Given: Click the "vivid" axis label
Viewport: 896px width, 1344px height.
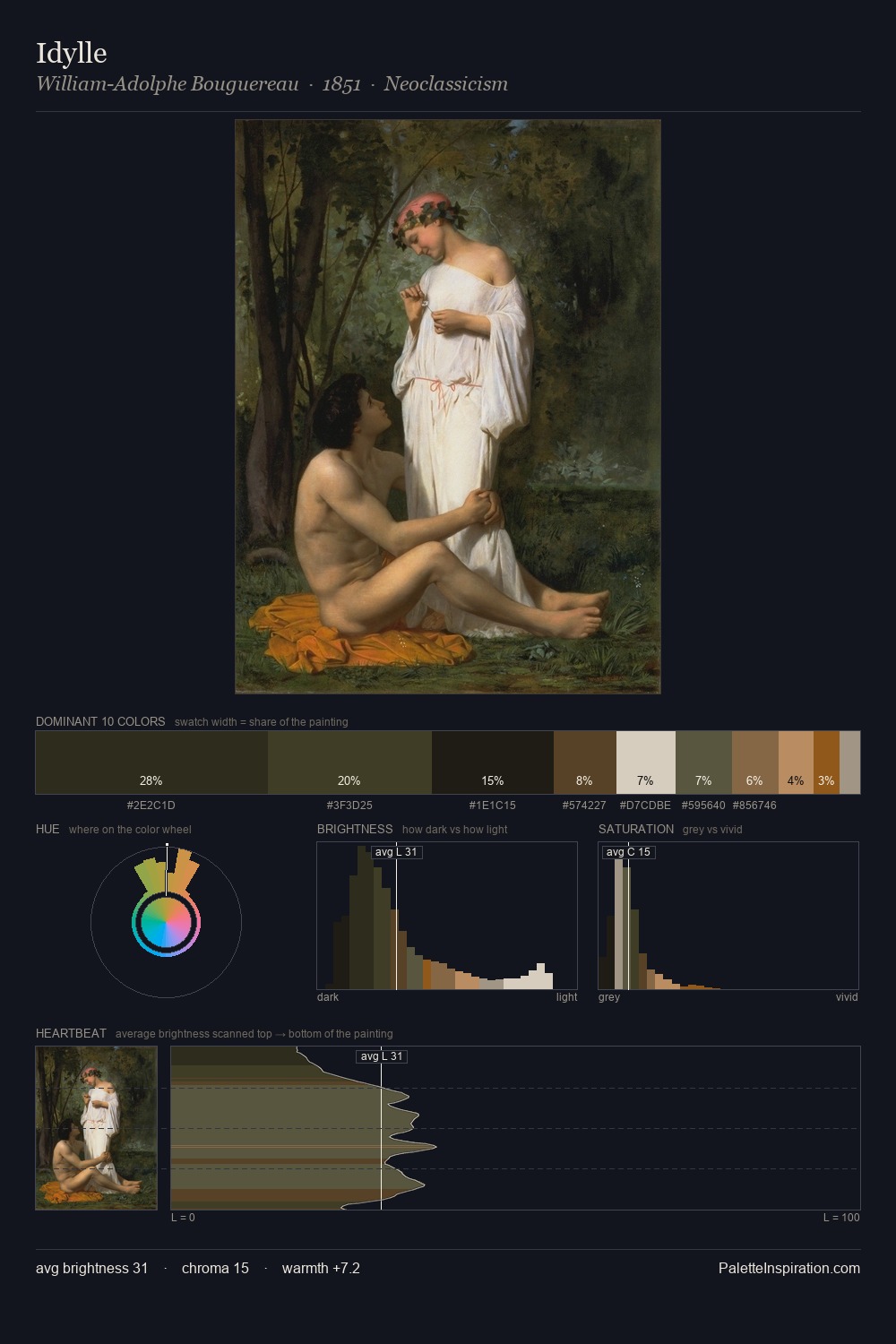Looking at the screenshot, I should pyautogui.click(x=847, y=997).
